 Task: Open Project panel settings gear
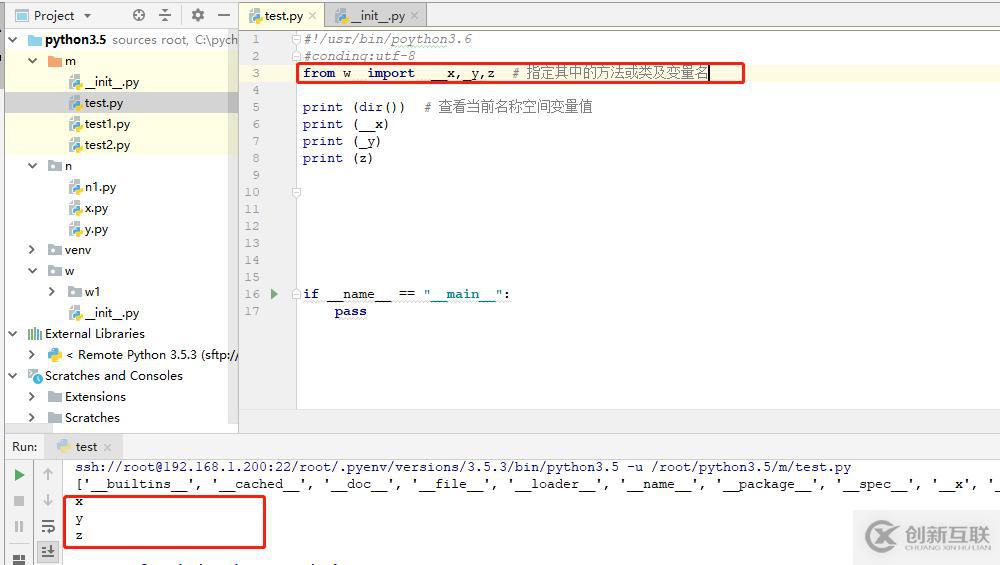coord(198,15)
